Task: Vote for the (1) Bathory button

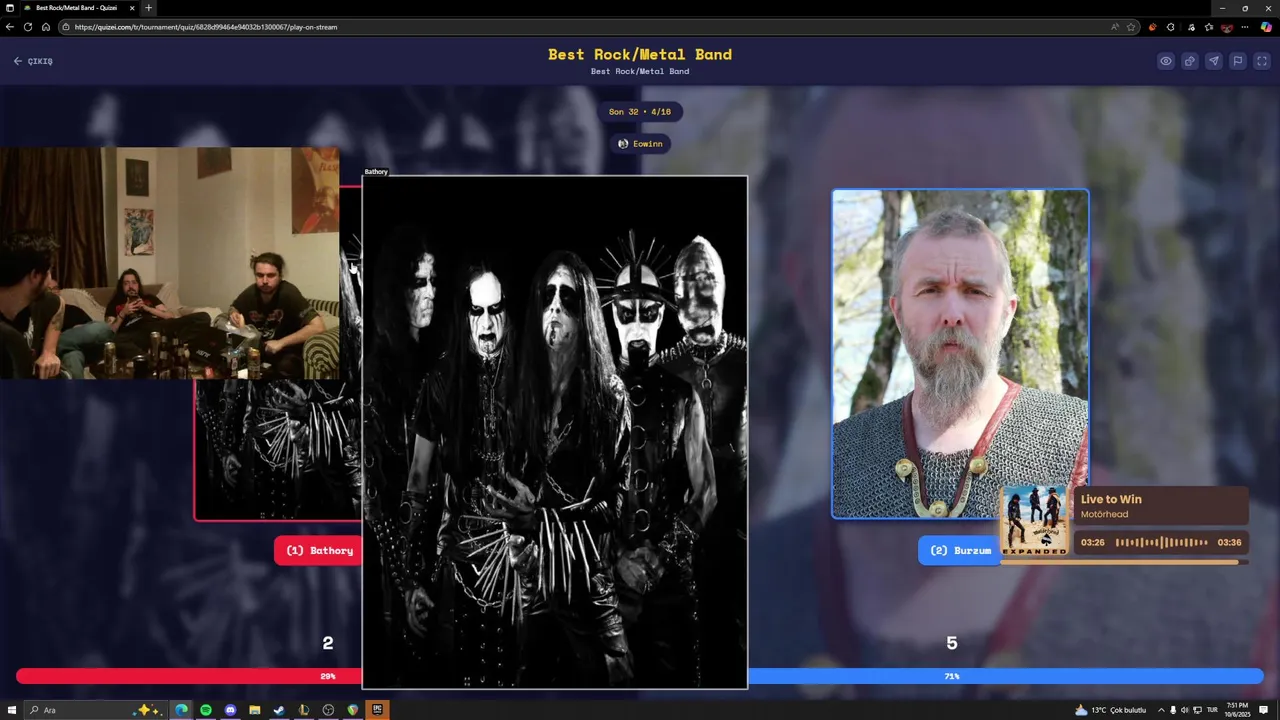Action: coord(318,550)
